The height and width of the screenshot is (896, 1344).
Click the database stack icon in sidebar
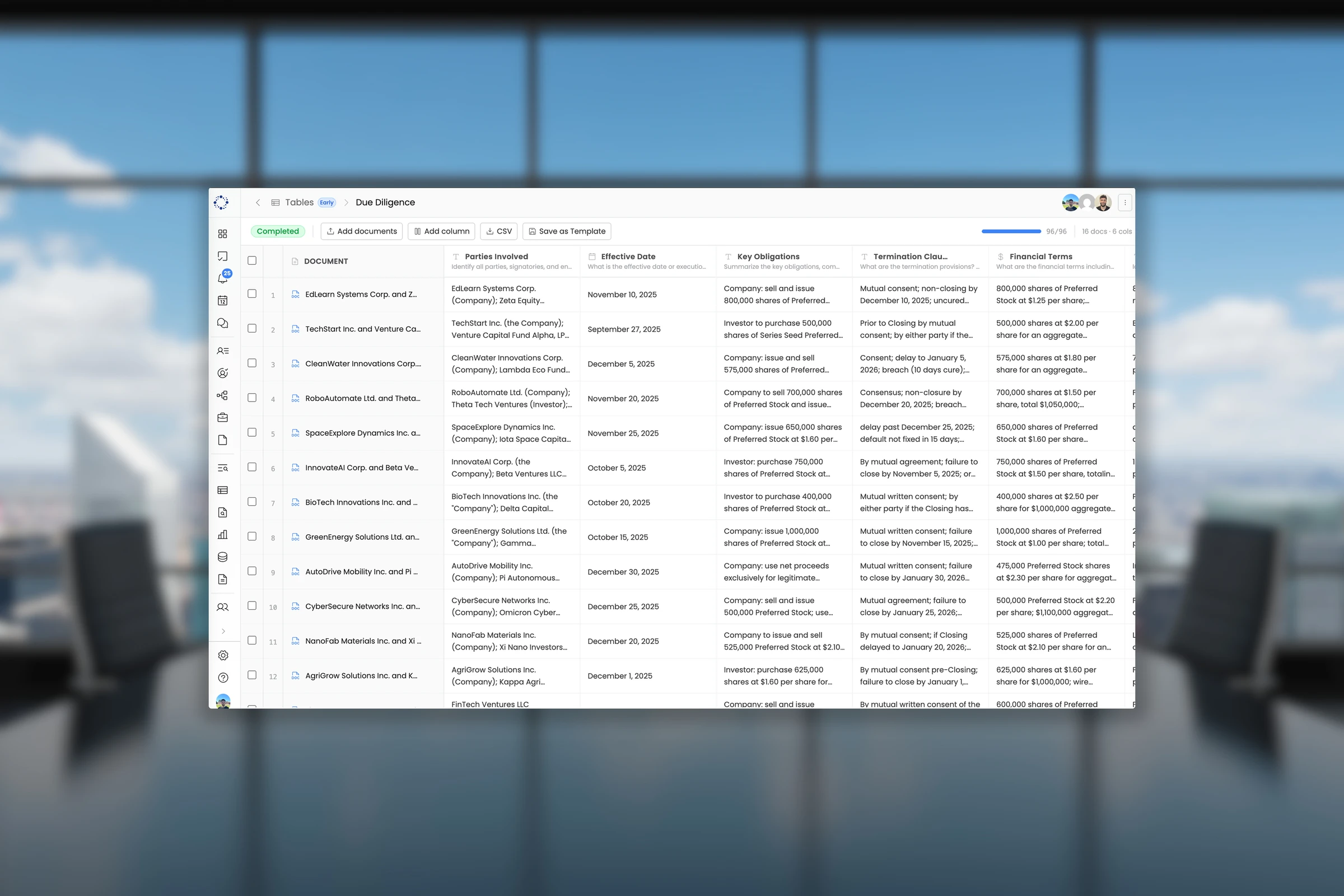(x=223, y=557)
